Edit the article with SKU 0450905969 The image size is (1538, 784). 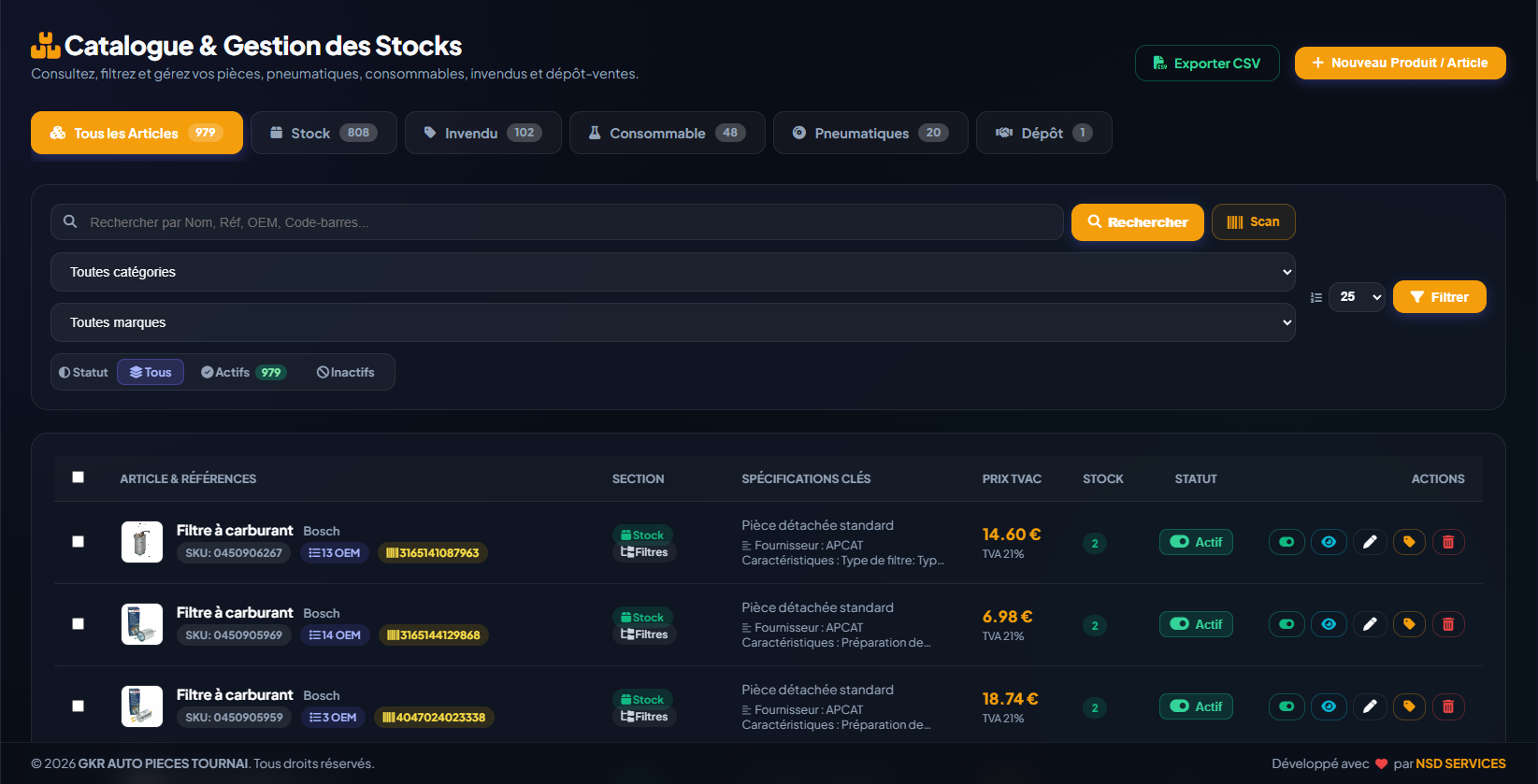pos(1370,624)
